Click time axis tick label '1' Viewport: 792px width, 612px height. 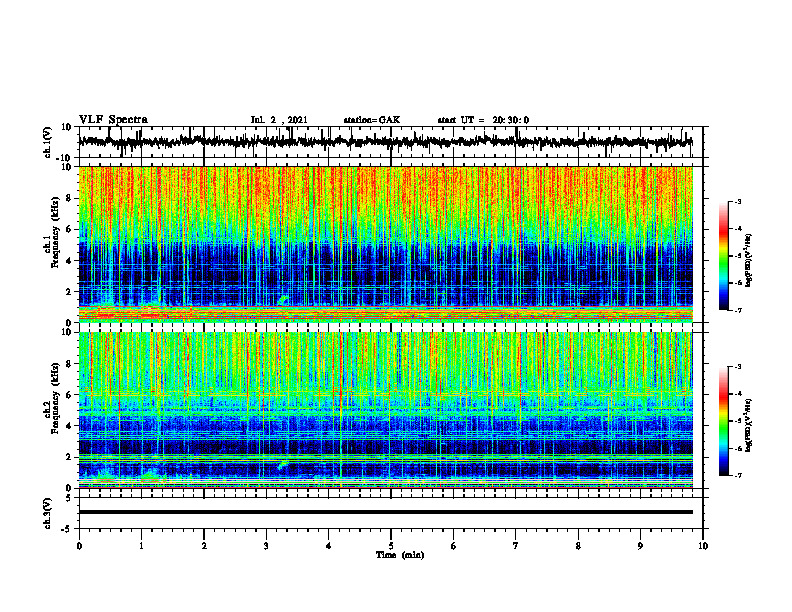141,546
